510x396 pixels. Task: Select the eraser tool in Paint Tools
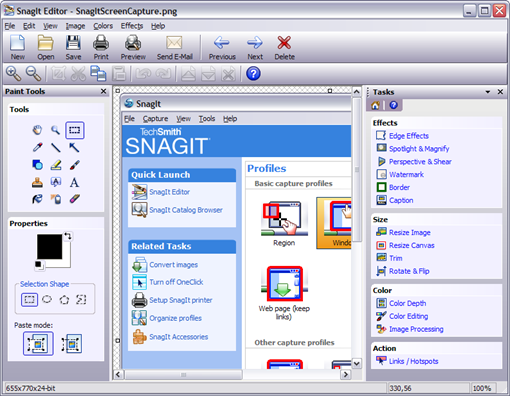click(74, 199)
